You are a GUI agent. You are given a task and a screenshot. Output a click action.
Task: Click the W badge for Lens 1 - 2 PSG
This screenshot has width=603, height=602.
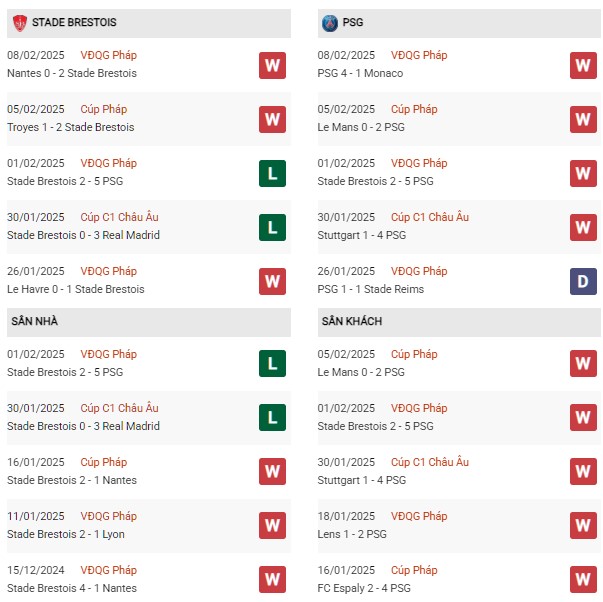[x=583, y=525]
